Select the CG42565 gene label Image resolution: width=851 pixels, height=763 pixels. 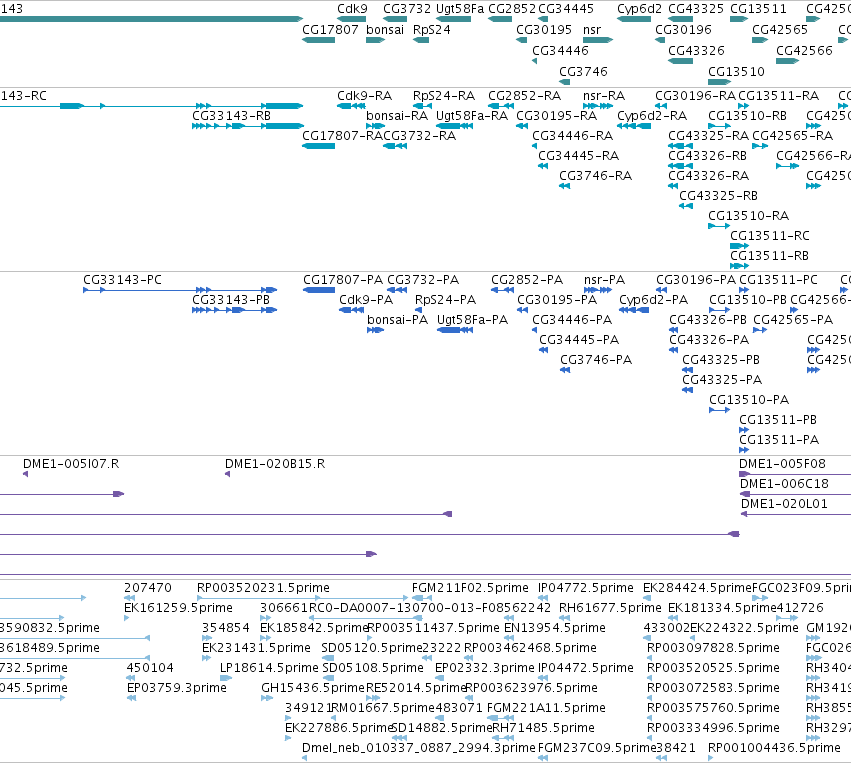click(x=779, y=30)
